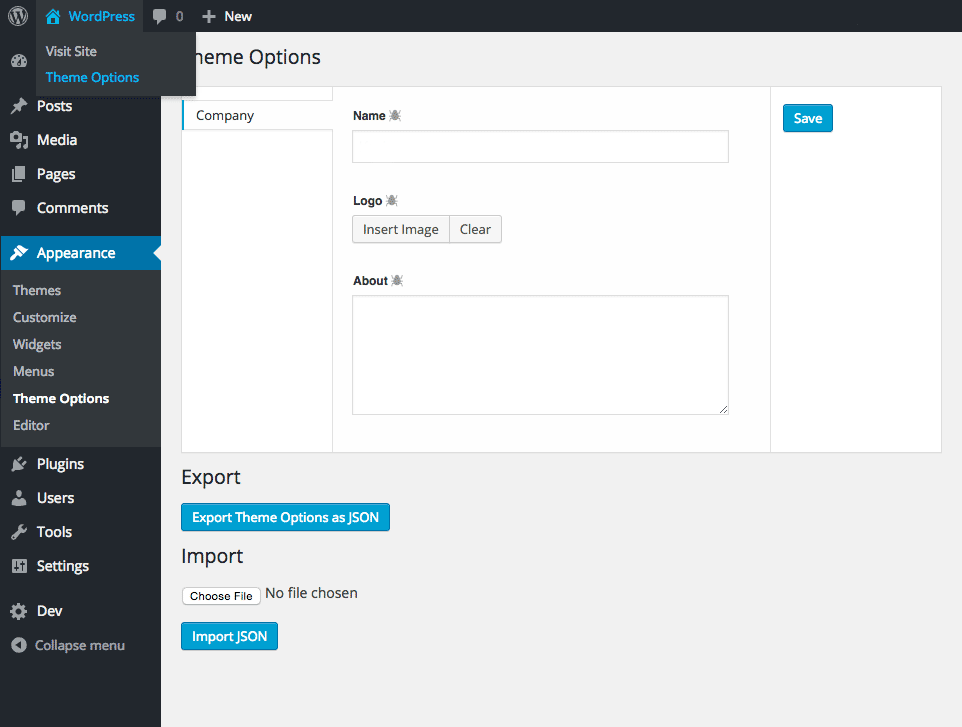
Task: Open the comments bubble icon in admin bar
Action: click(x=160, y=17)
